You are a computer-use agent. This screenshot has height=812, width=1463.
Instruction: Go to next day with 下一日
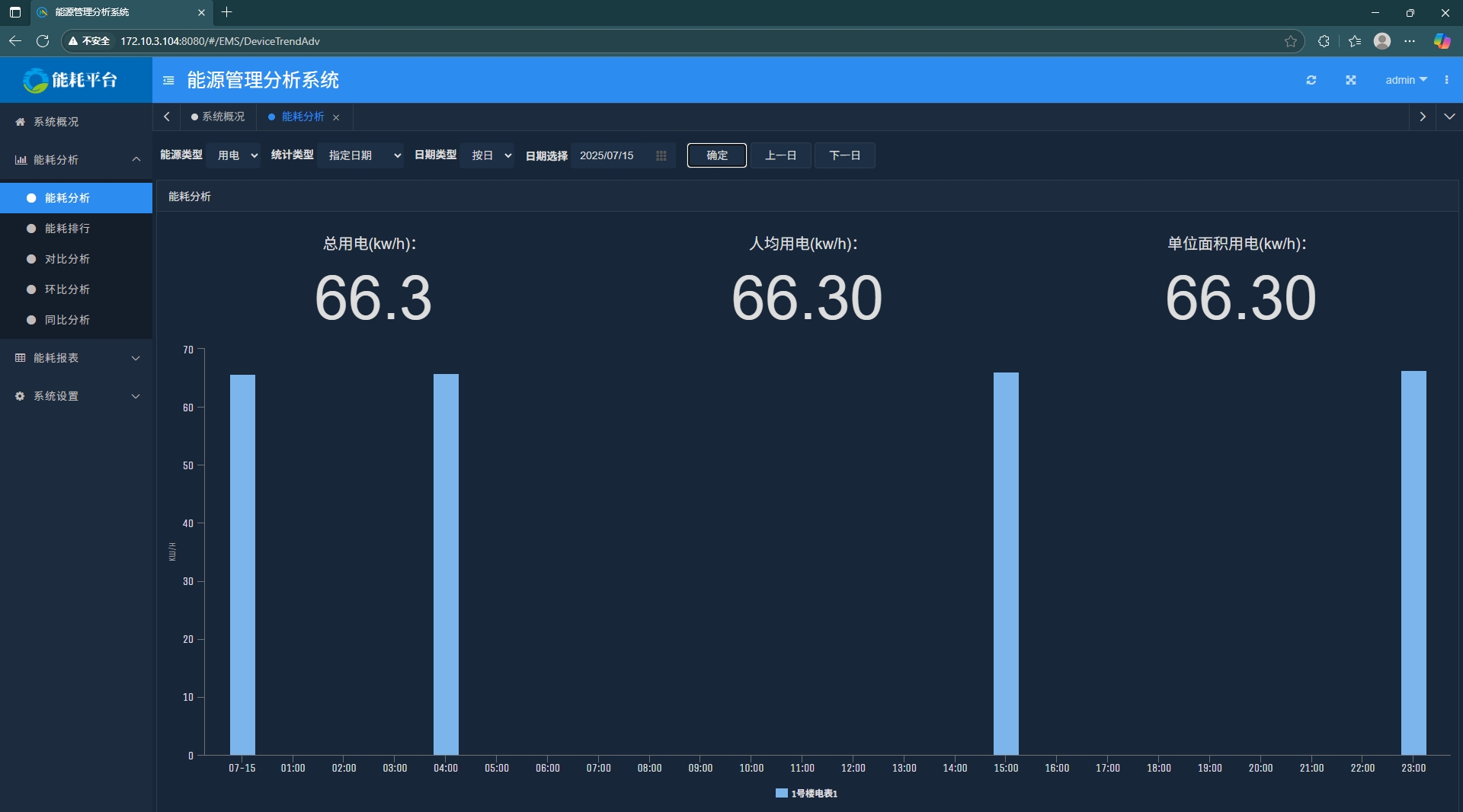[x=844, y=155]
